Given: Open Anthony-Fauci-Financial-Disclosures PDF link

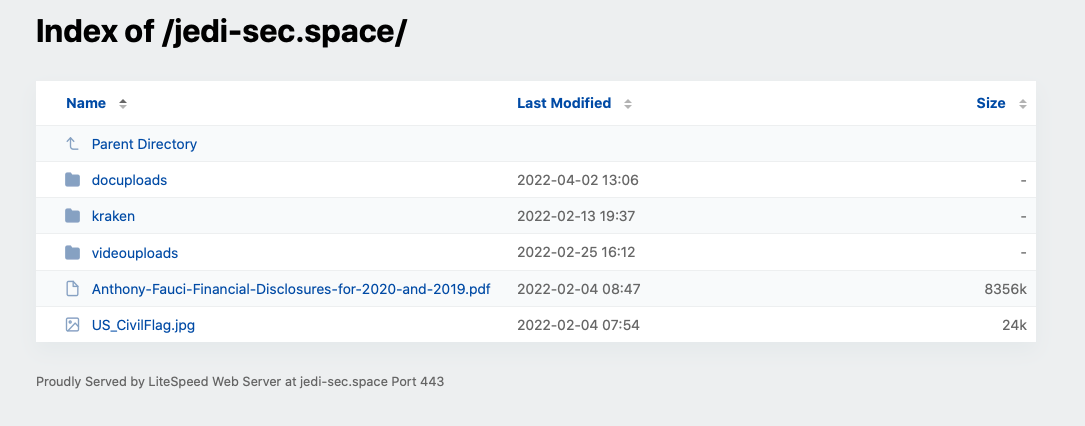Looking at the screenshot, I should [x=291, y=288].
